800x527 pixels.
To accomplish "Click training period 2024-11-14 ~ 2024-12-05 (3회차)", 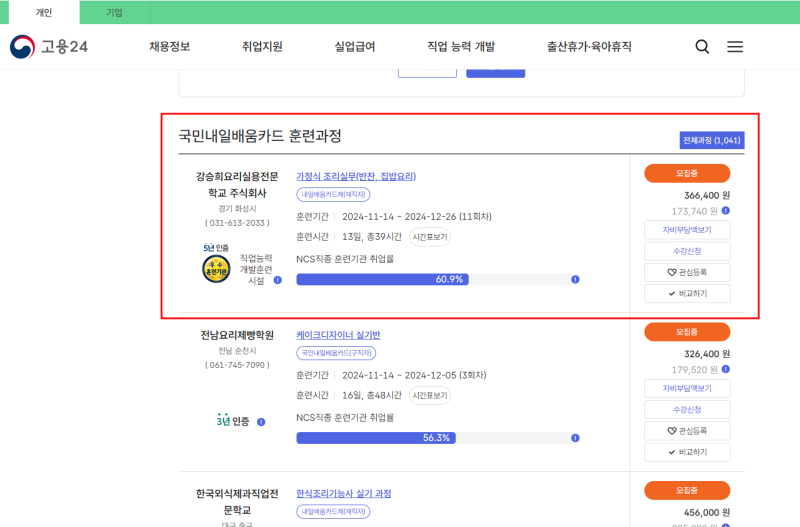I will pos(414,375).
